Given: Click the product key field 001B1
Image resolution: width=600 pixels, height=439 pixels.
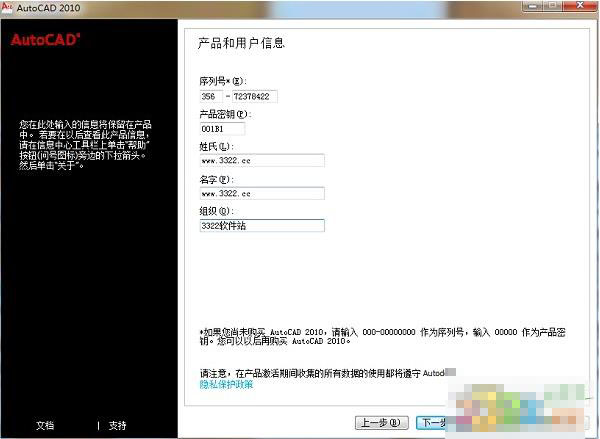Looking at the screenshot, I should coord(222,129).
